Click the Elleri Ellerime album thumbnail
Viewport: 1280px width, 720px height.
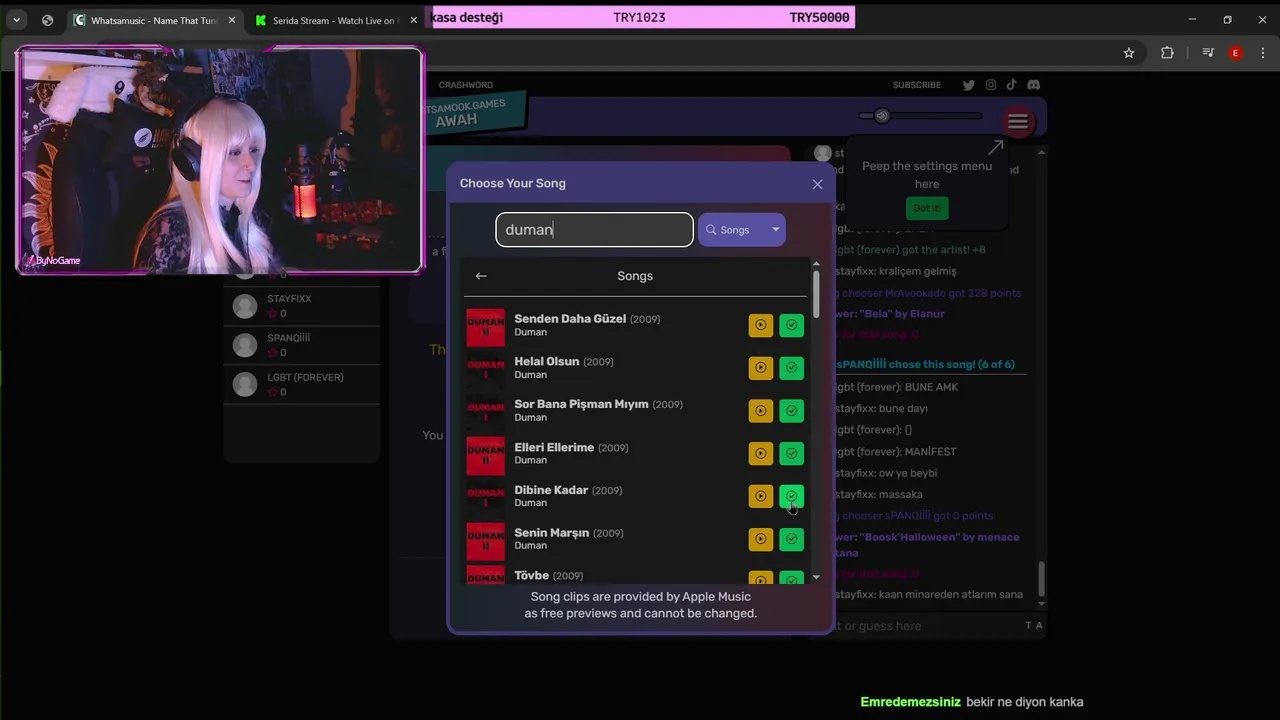point(486,454)
